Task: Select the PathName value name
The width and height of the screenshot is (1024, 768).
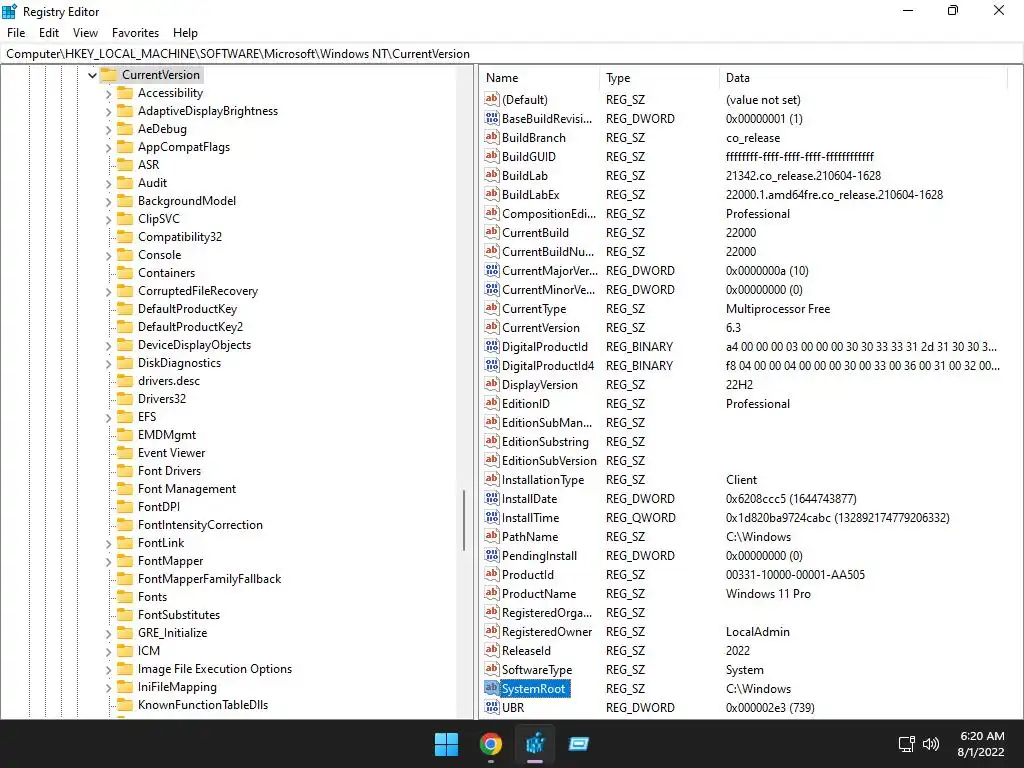Action: point(530,536)
